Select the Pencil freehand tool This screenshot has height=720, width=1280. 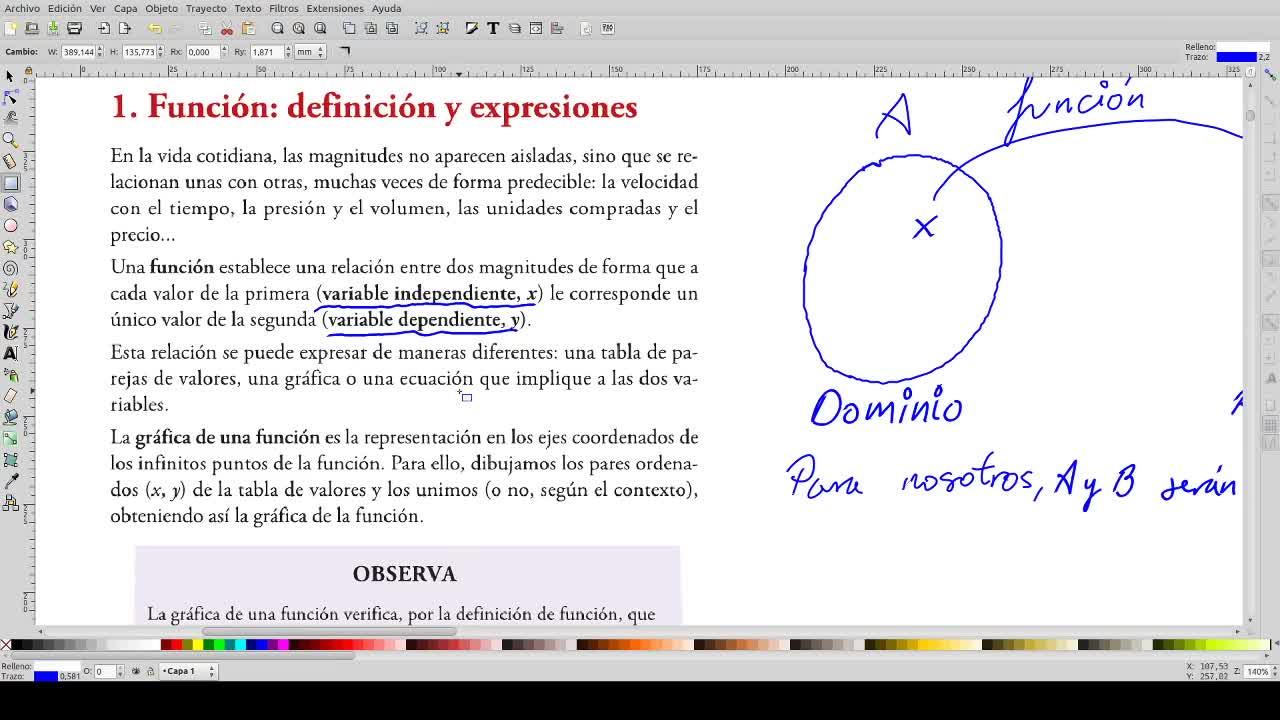(10, 290)
